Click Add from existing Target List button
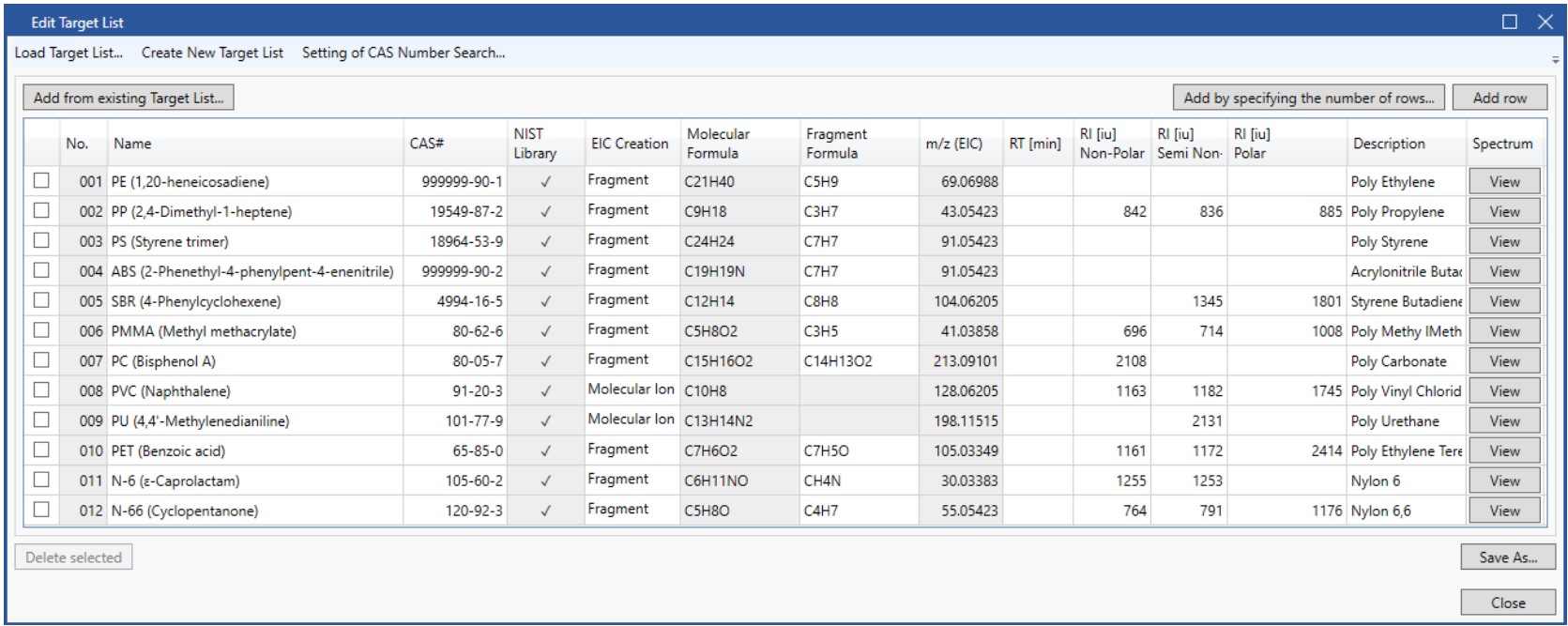 coord(129,98)
